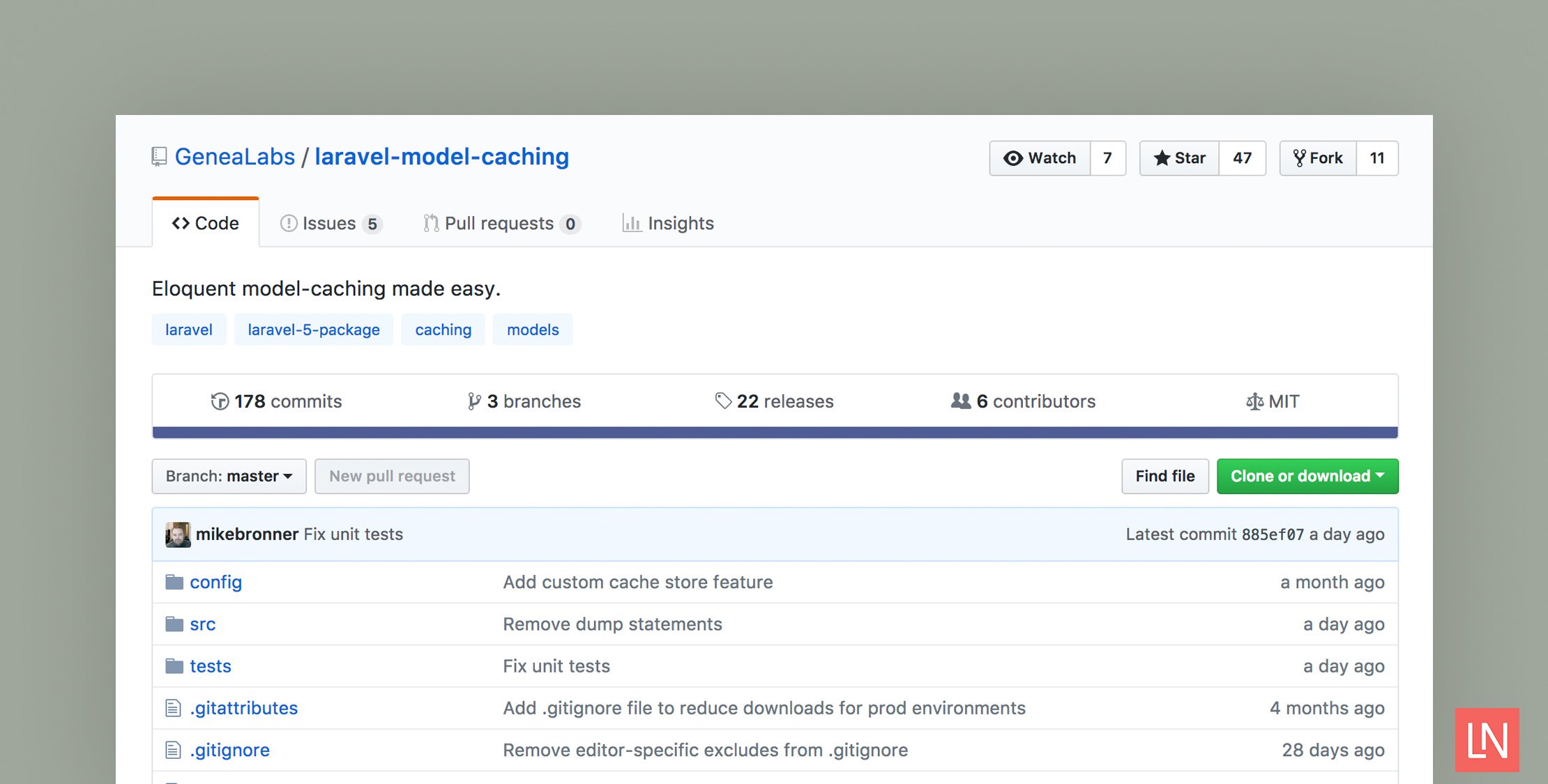
Task: Expand the Clone or download dropdown
Action: point(1306,475)
